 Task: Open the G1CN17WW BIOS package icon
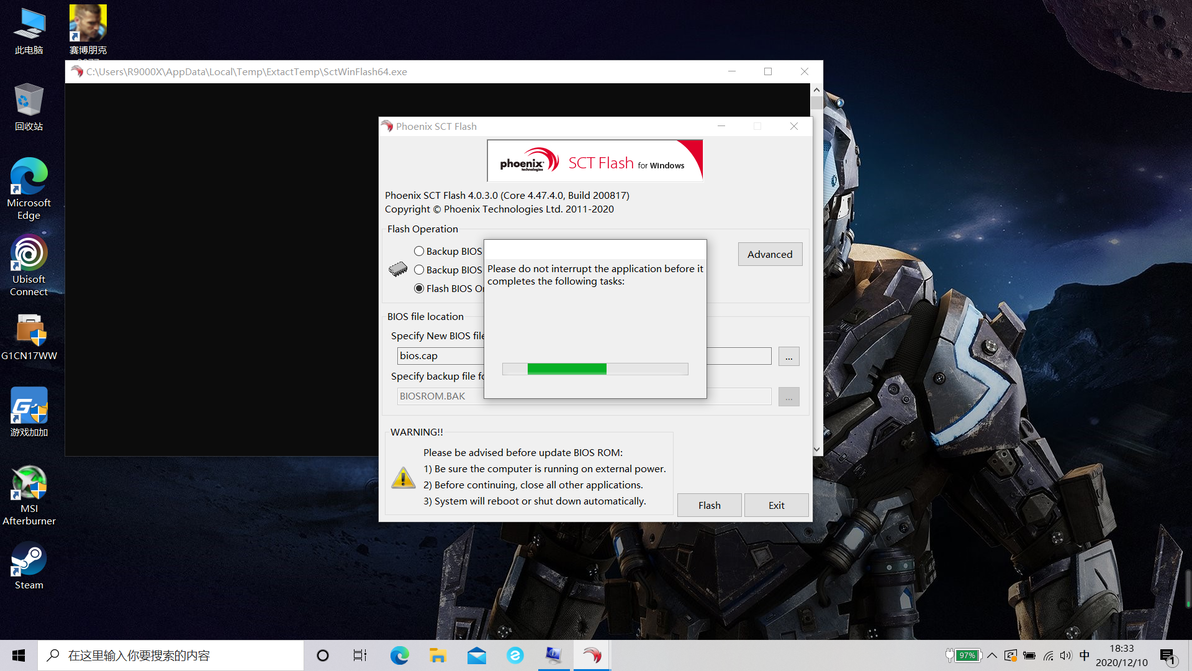(29, 337)
